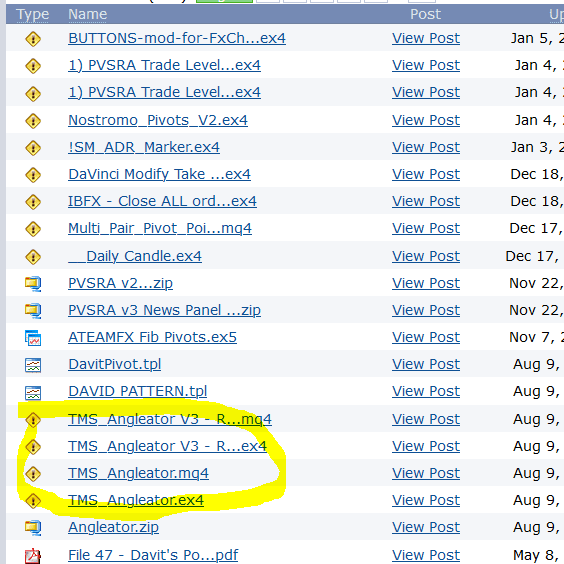Click the zip archive icon beside PVSRA v3 News Panel
Image resolution: width=564 pixels, height=564 pixels.
(x=33, y=311)
